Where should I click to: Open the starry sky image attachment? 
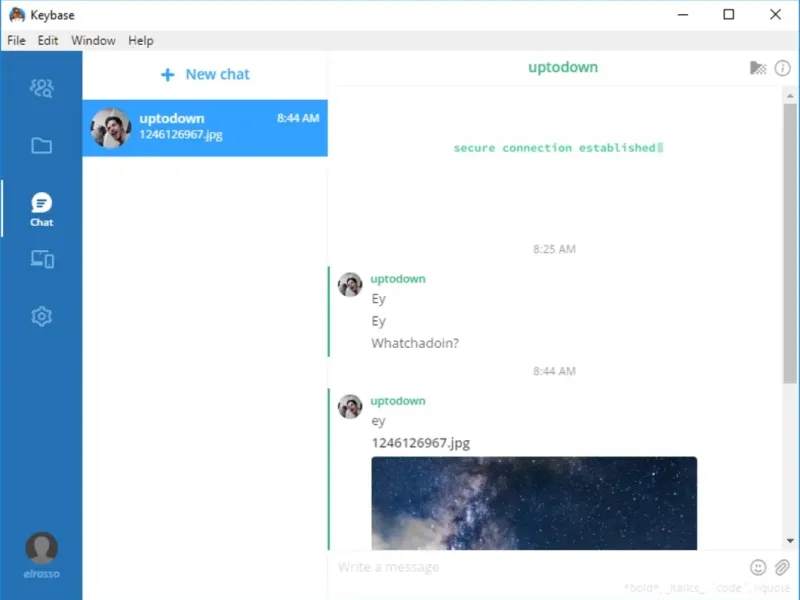point(534,503)
